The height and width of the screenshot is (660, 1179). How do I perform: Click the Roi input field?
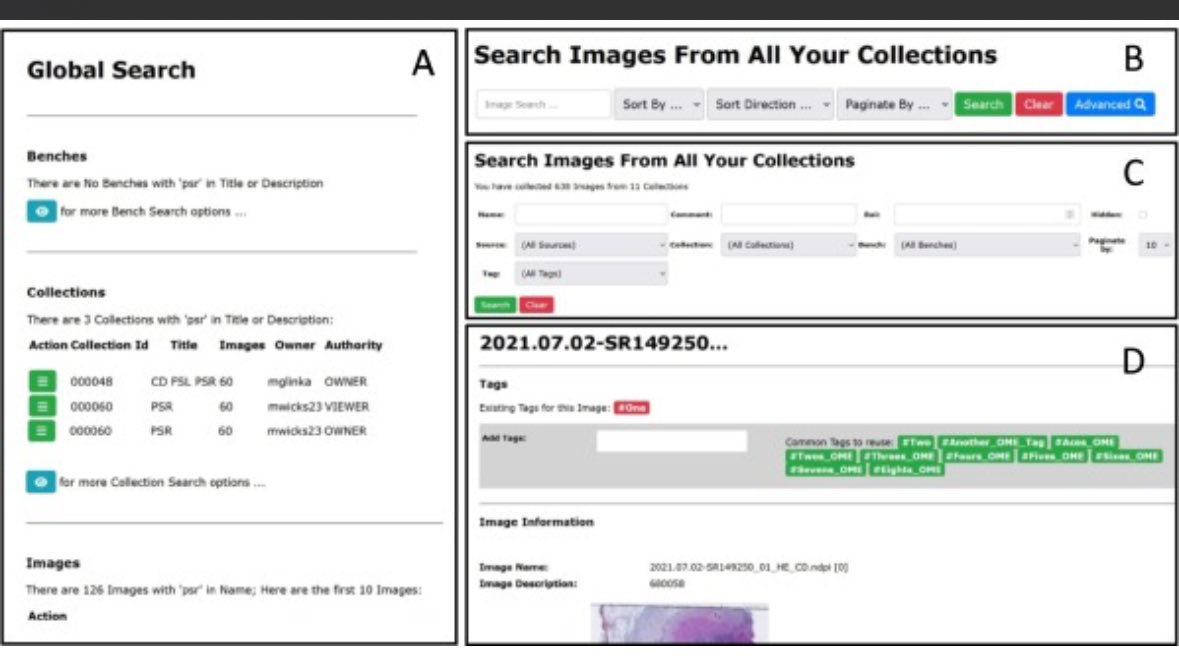tap(987, 214)
